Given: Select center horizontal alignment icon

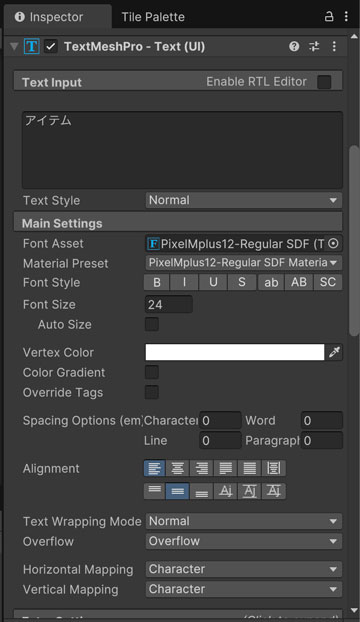Looking at the screenshot, I should 178,468.
